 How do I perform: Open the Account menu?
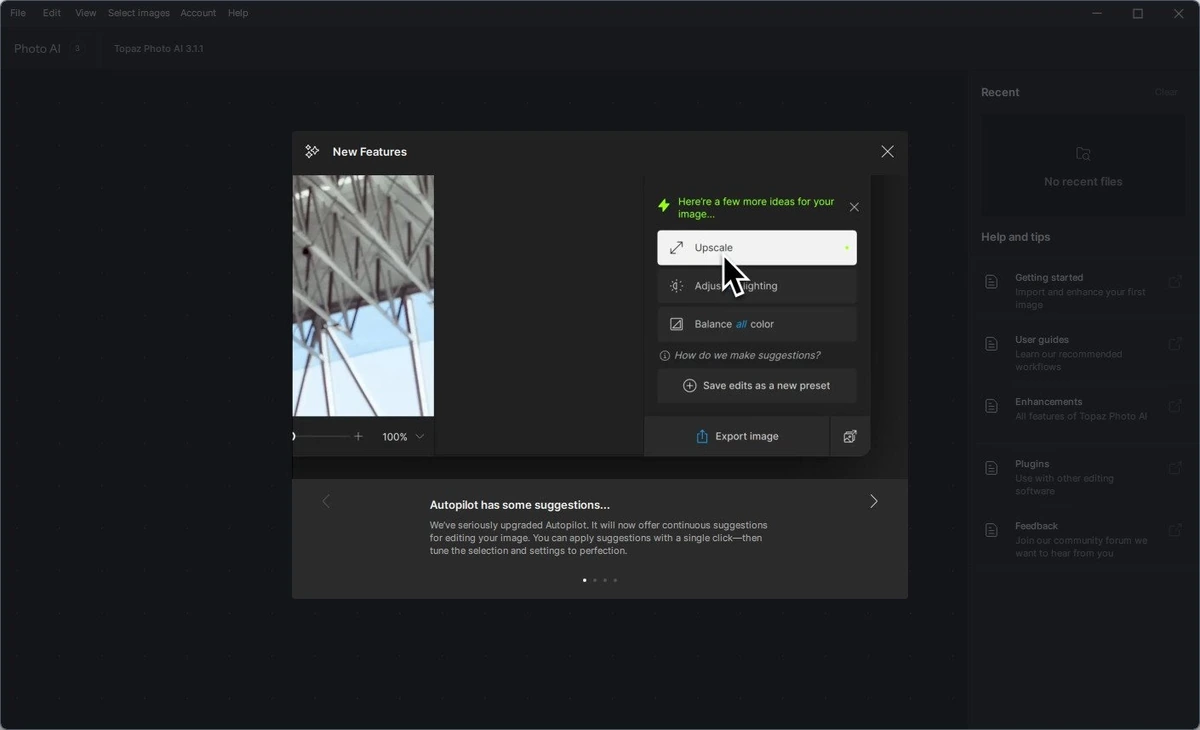[198, 13]
